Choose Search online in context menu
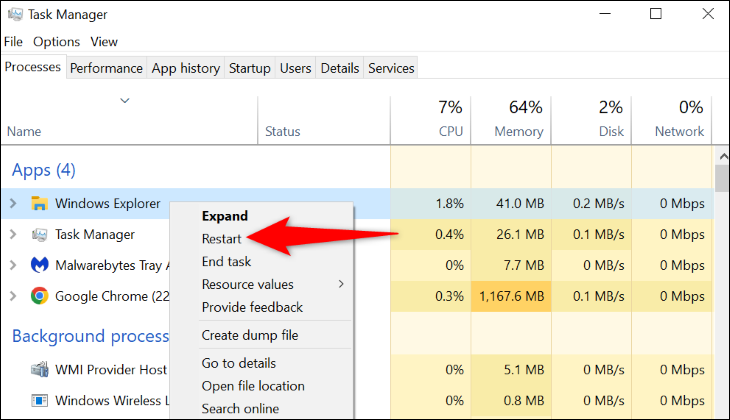The width and height of the screenshot is (730, 420). tap(240, 408)
